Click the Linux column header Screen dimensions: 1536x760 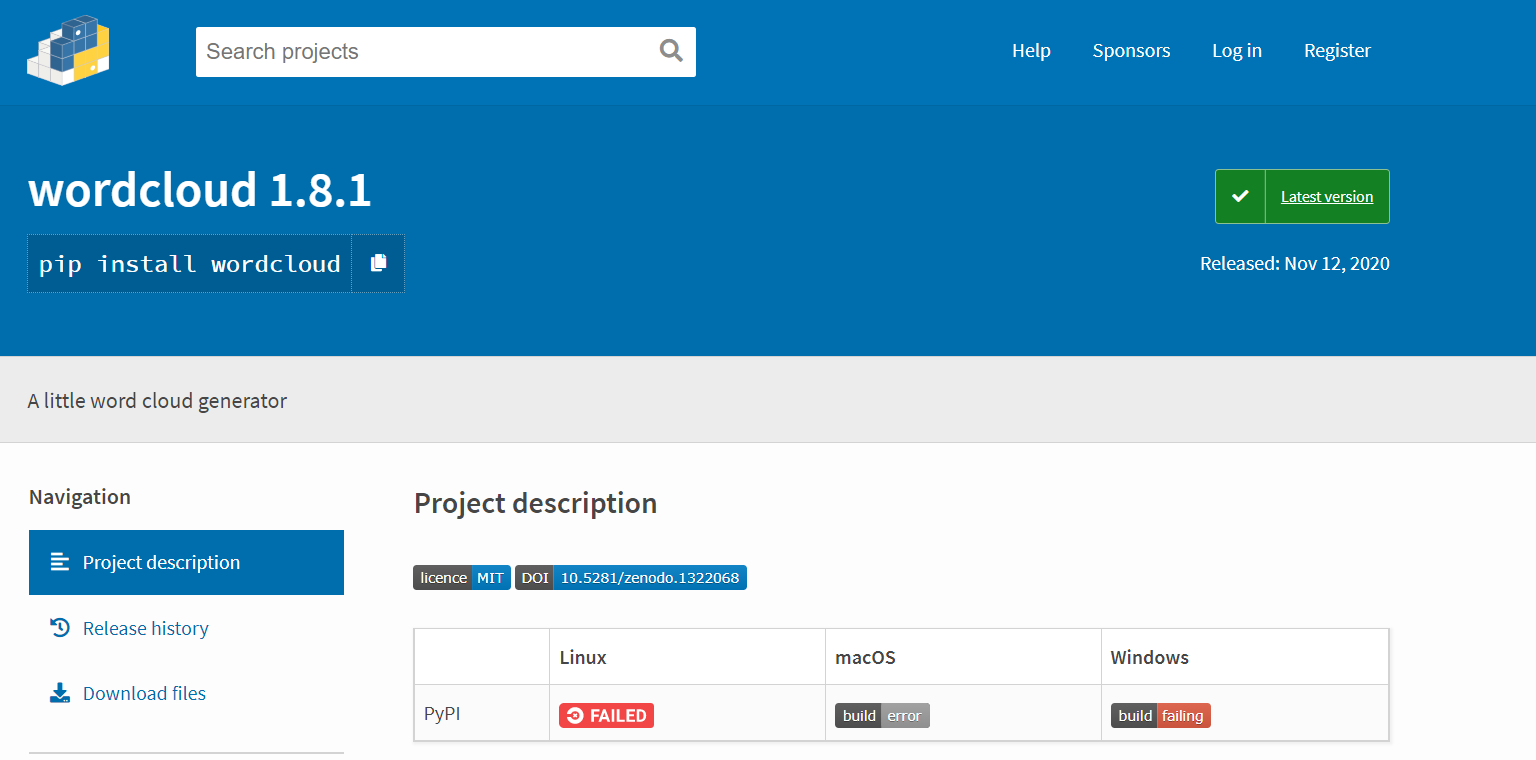coord(583,657)
